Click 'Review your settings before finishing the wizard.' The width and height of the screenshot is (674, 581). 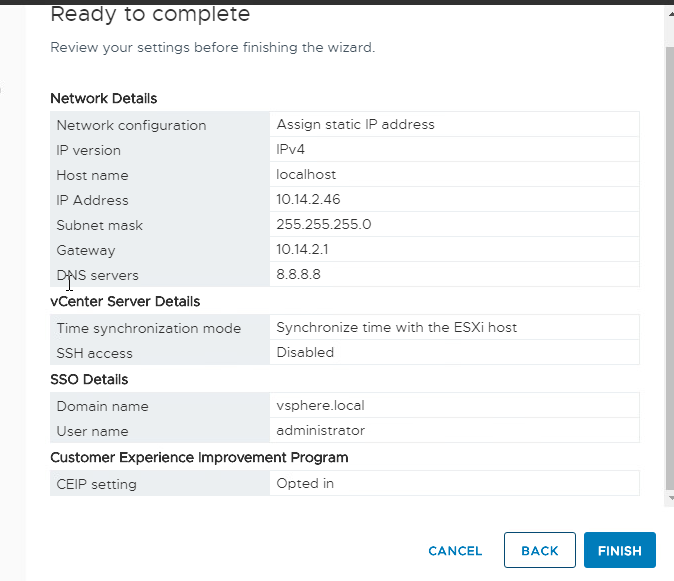click(213, 47)
